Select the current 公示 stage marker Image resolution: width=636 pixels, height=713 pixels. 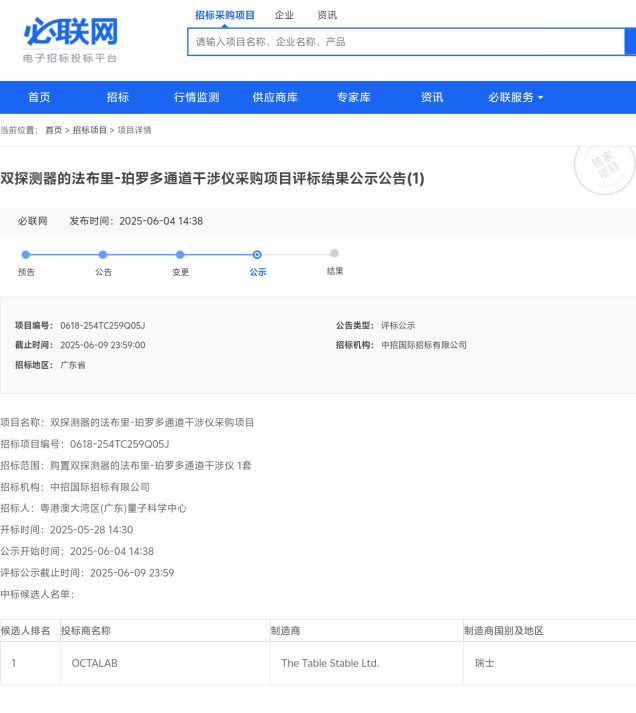(257, 255)
